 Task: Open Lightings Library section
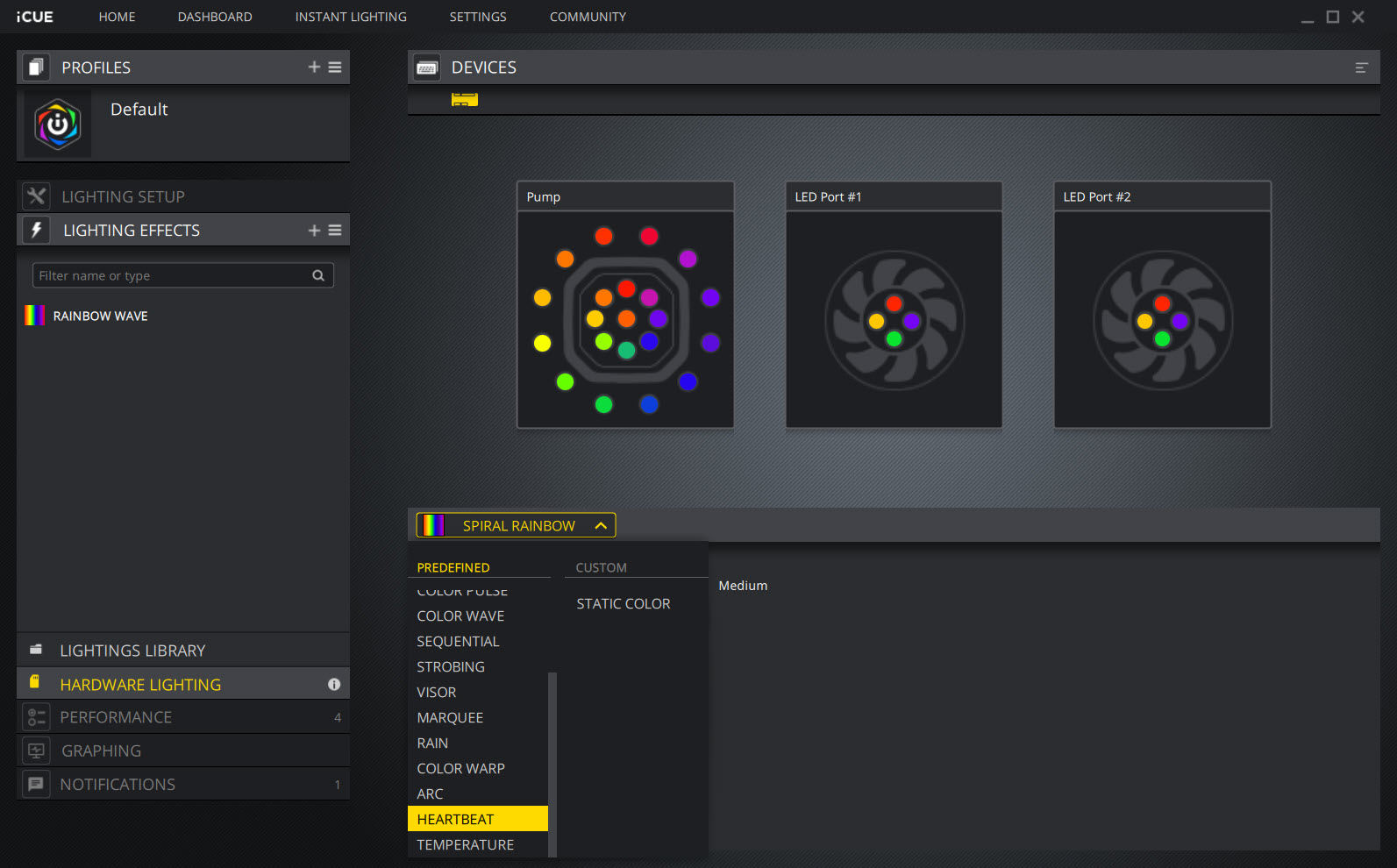pos(183,651)
